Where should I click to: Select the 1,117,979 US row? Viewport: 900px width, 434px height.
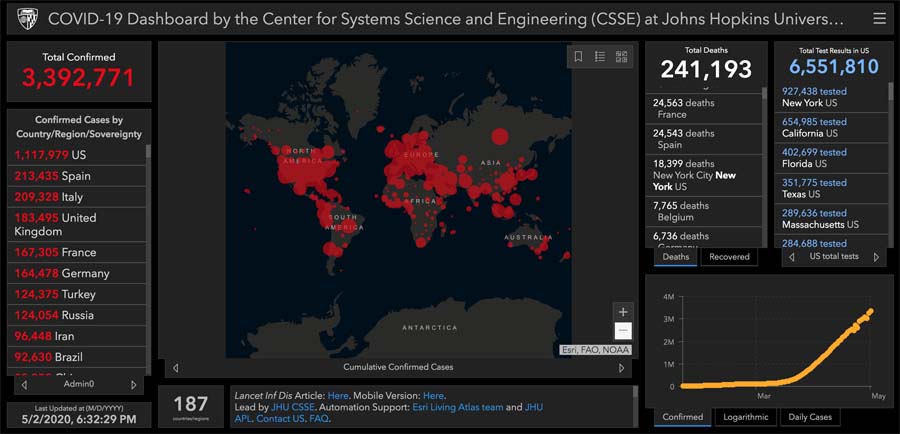77,155
